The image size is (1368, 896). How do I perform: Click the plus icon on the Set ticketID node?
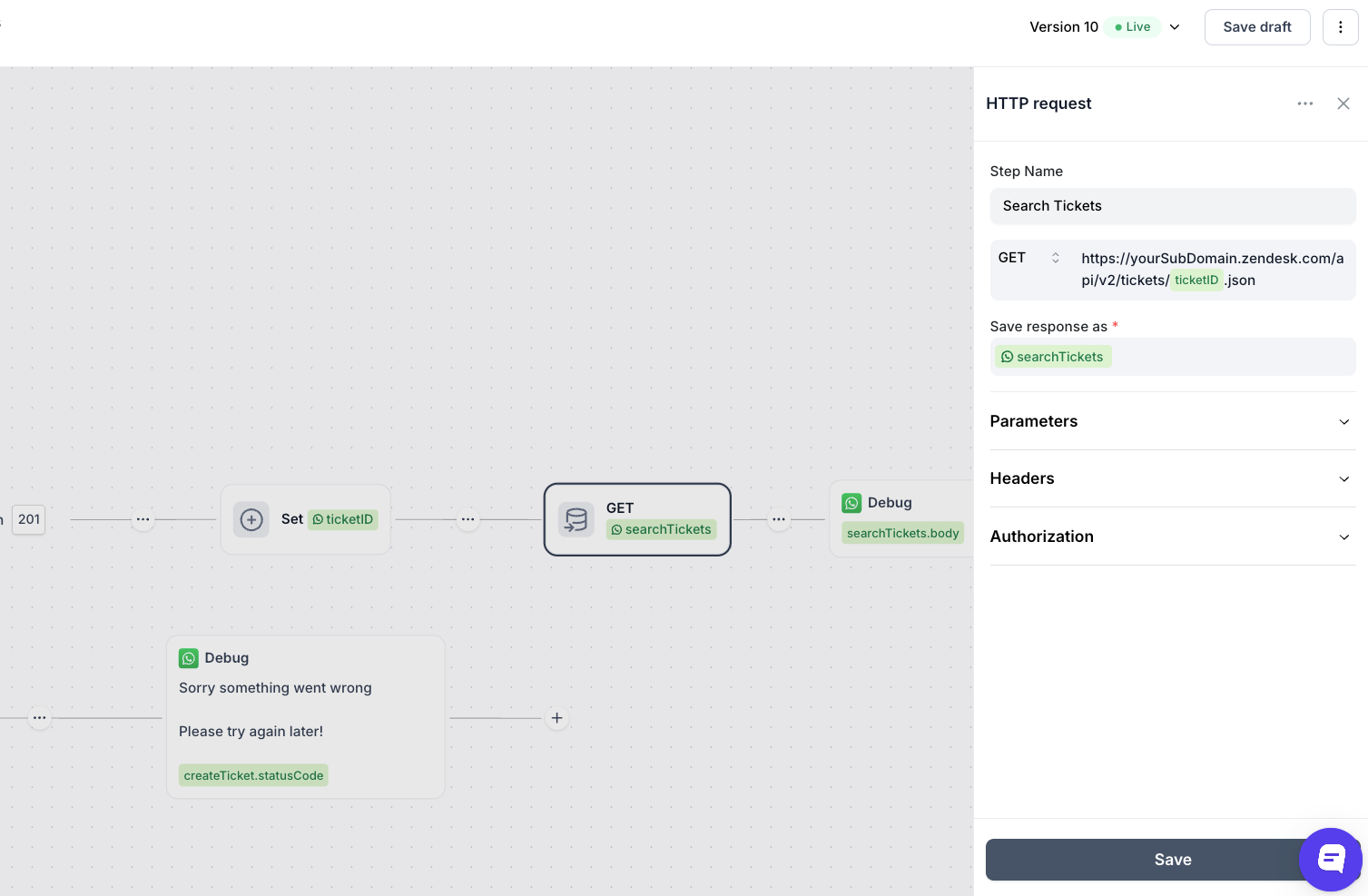click(x=251, y=519)
